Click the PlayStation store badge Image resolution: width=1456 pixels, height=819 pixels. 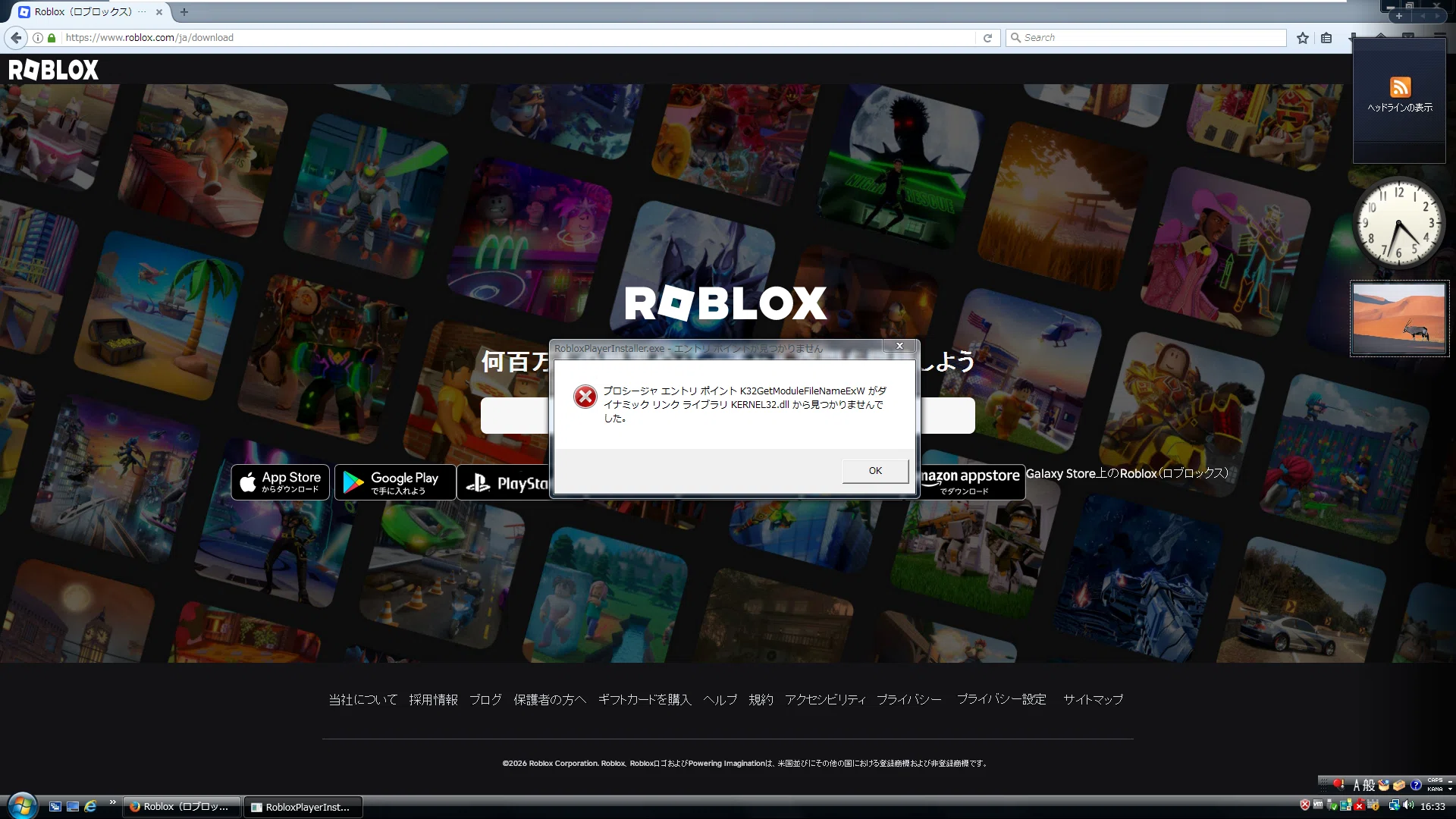(504, 482)
